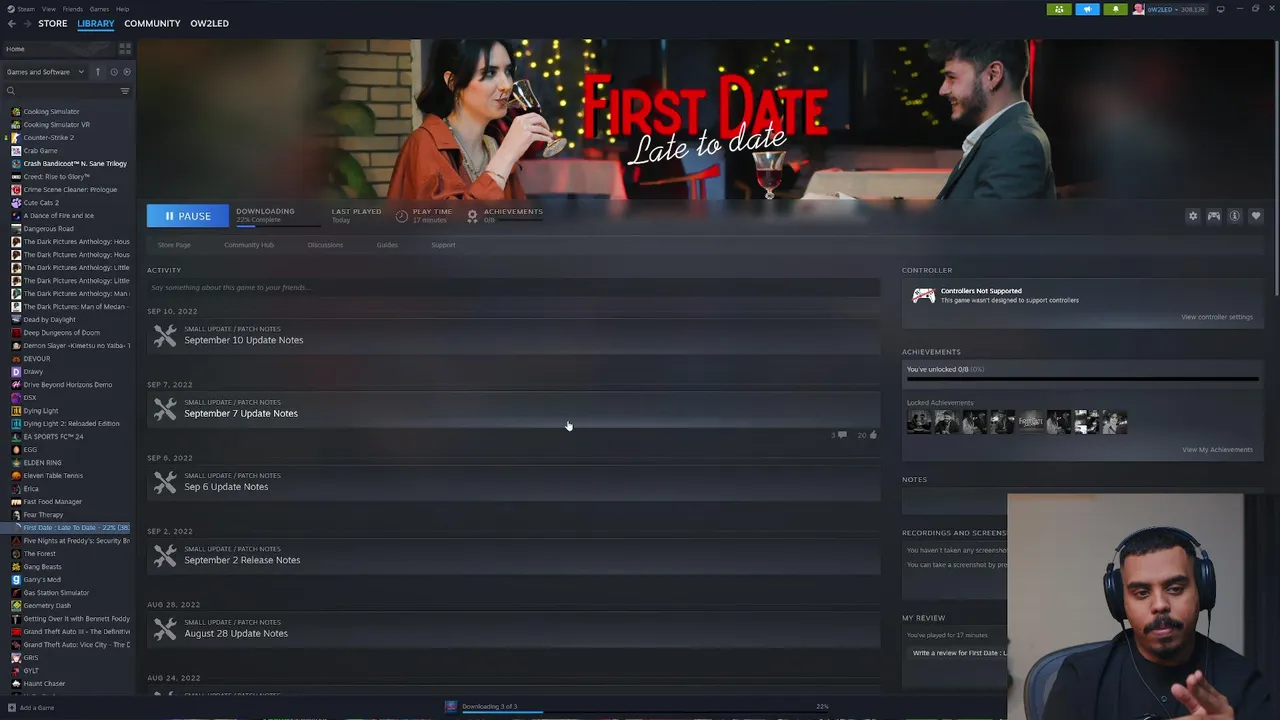Open the Community Hub link
Viewport: 1280px width, 720px height.
pos(249,245)
